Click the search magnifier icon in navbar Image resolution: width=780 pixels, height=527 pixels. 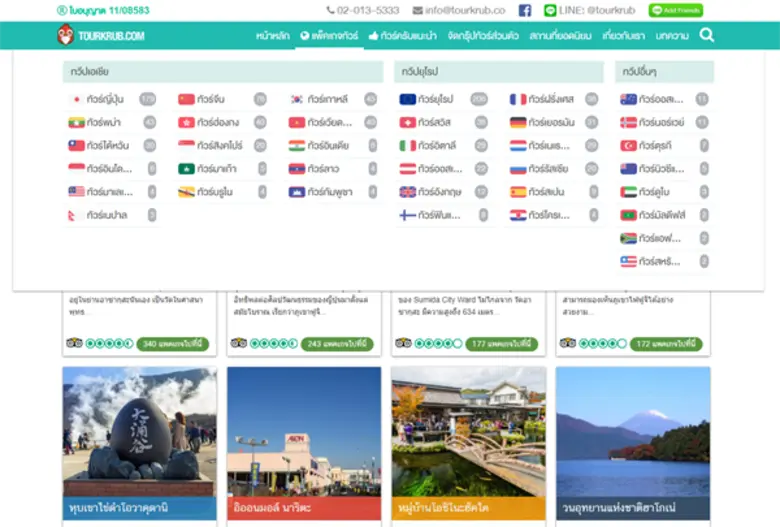(706, 36)
